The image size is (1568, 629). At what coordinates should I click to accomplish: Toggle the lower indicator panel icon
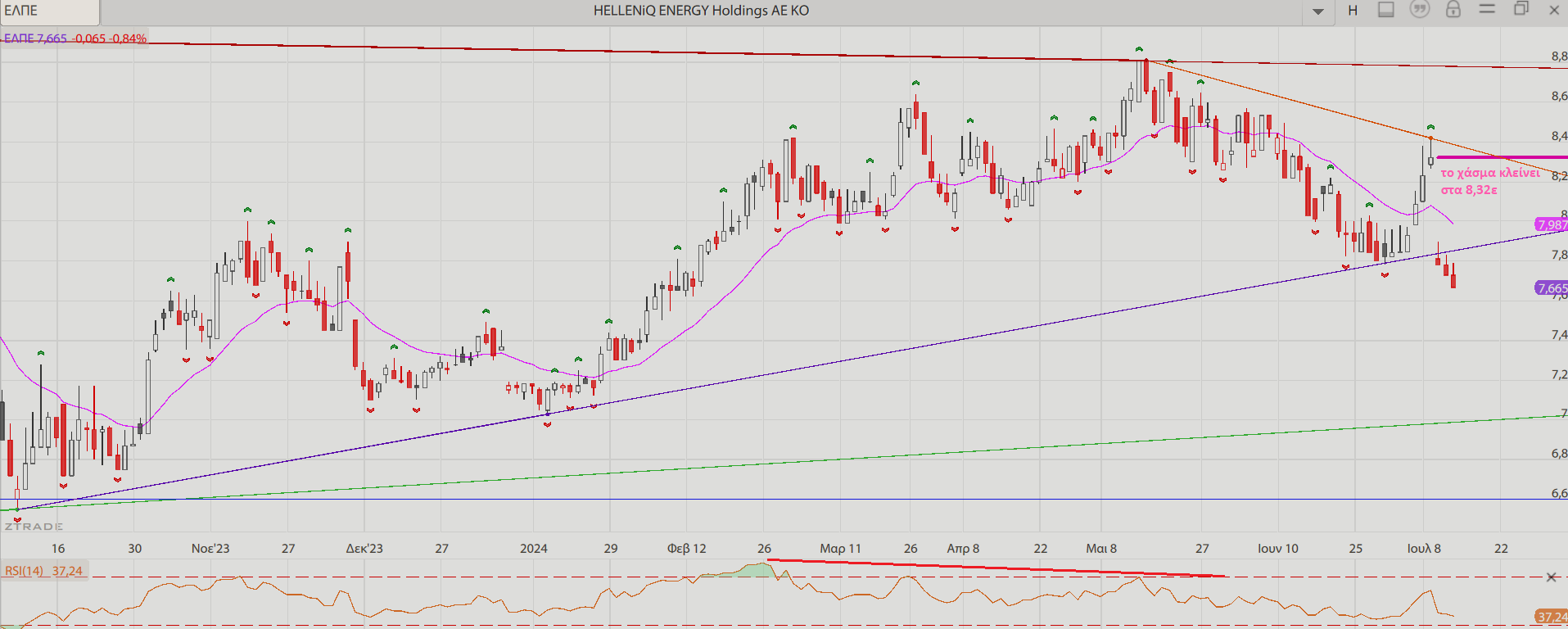coord(1386,10)
